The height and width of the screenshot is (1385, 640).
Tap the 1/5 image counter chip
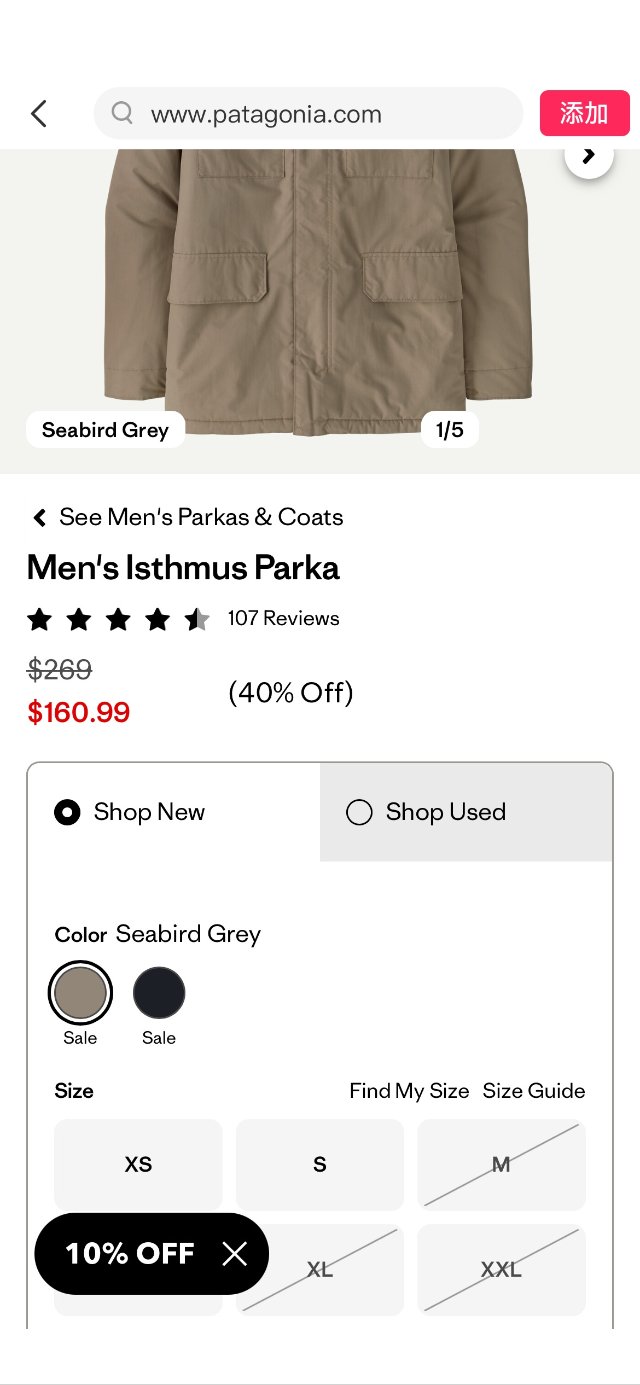click(x=450, y=429)
